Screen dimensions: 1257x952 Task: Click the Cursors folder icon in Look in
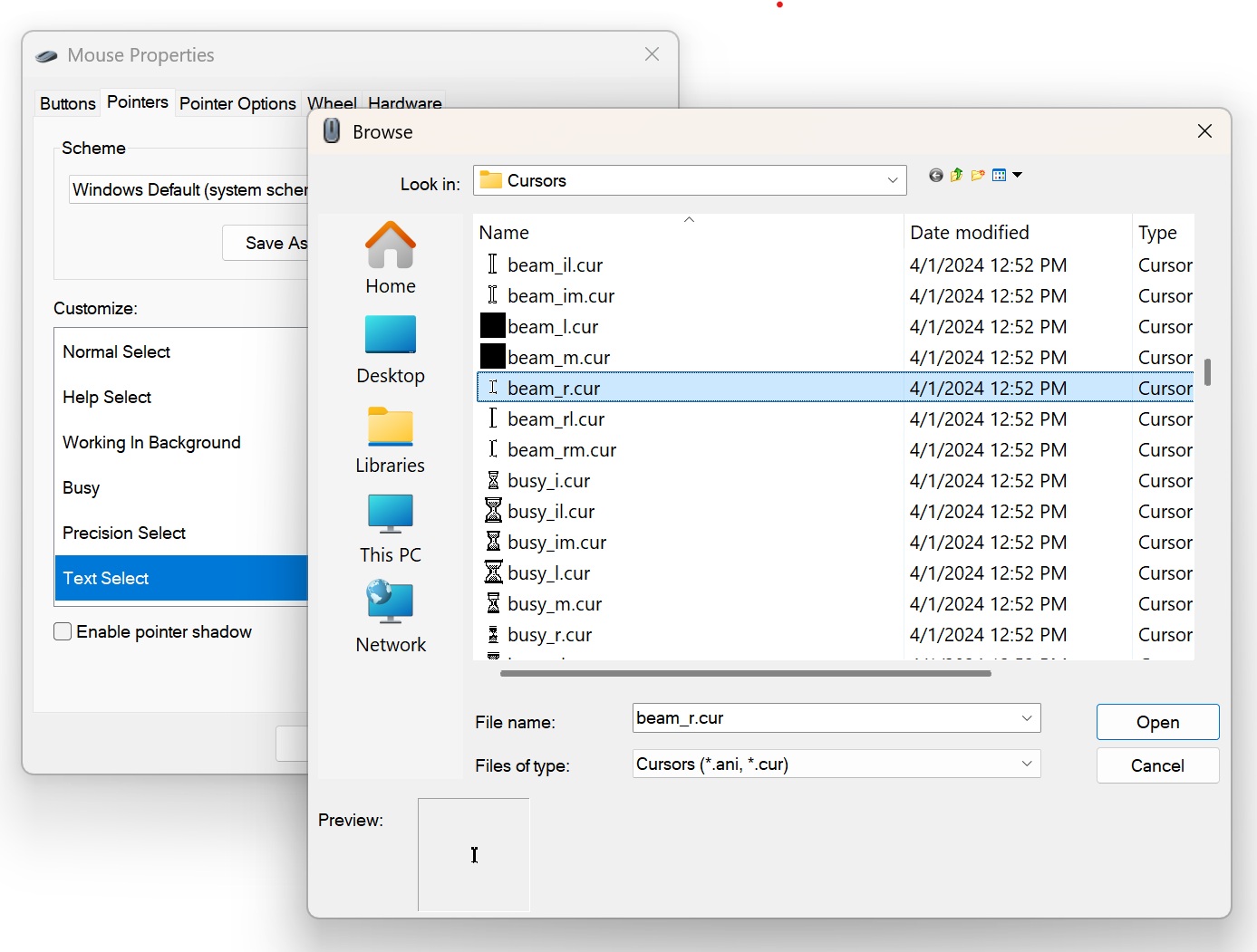[x=490, y=179]
